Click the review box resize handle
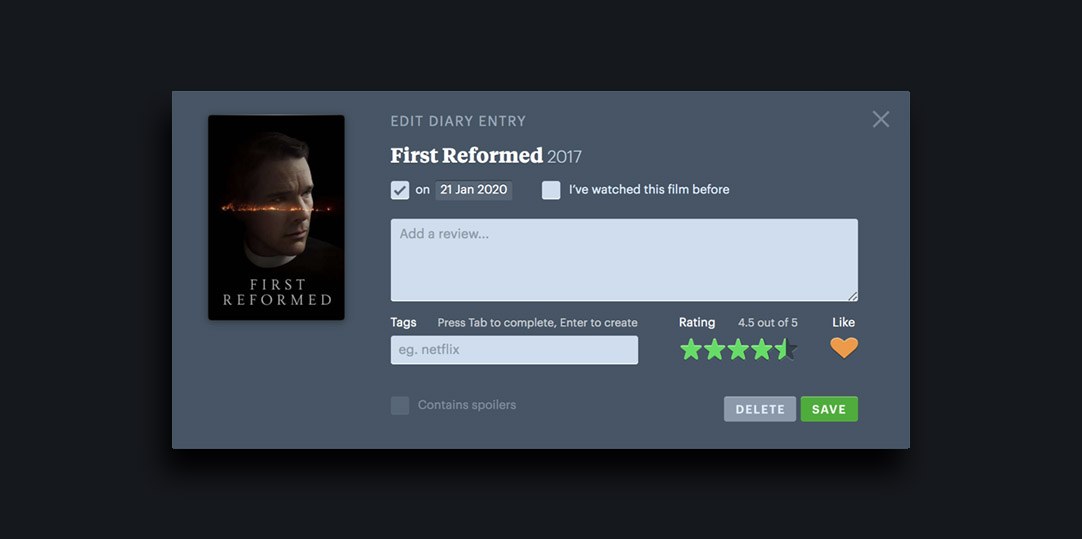The height and width of the screenshot is (539, 1082). tap(853, 296)
